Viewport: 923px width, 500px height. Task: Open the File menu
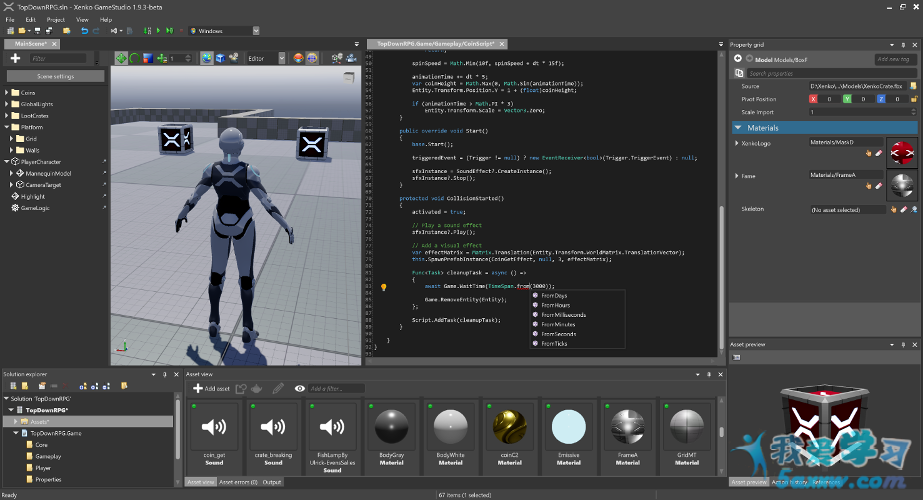10,19
